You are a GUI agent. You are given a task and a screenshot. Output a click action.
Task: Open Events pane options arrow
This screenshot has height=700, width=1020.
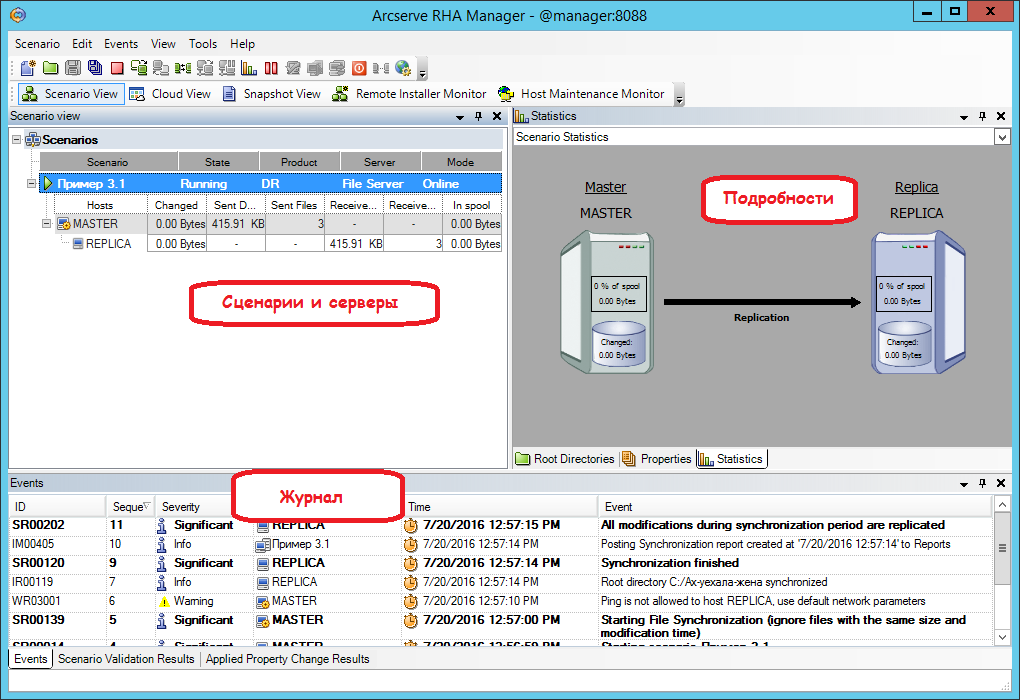click(x=963, y=484)
